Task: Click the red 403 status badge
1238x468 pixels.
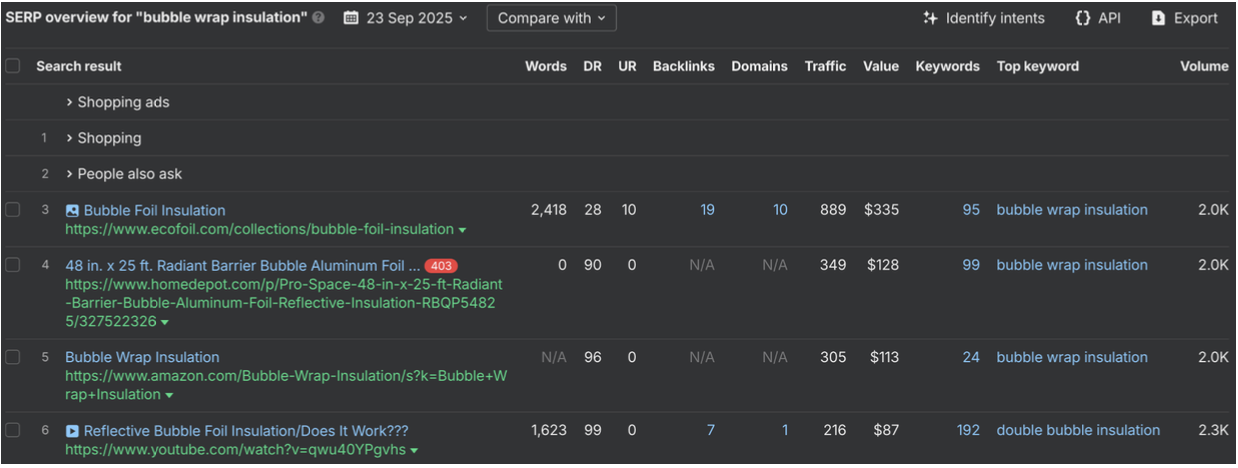Action: (x=440, y=266)
